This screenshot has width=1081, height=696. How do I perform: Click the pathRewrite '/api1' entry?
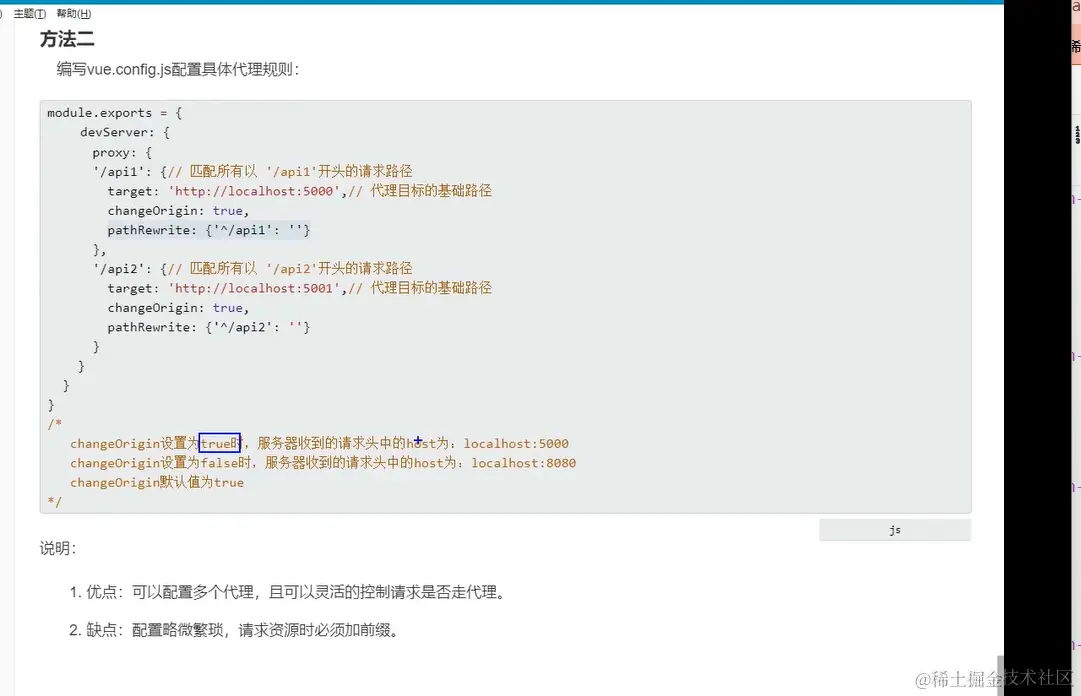208,229
